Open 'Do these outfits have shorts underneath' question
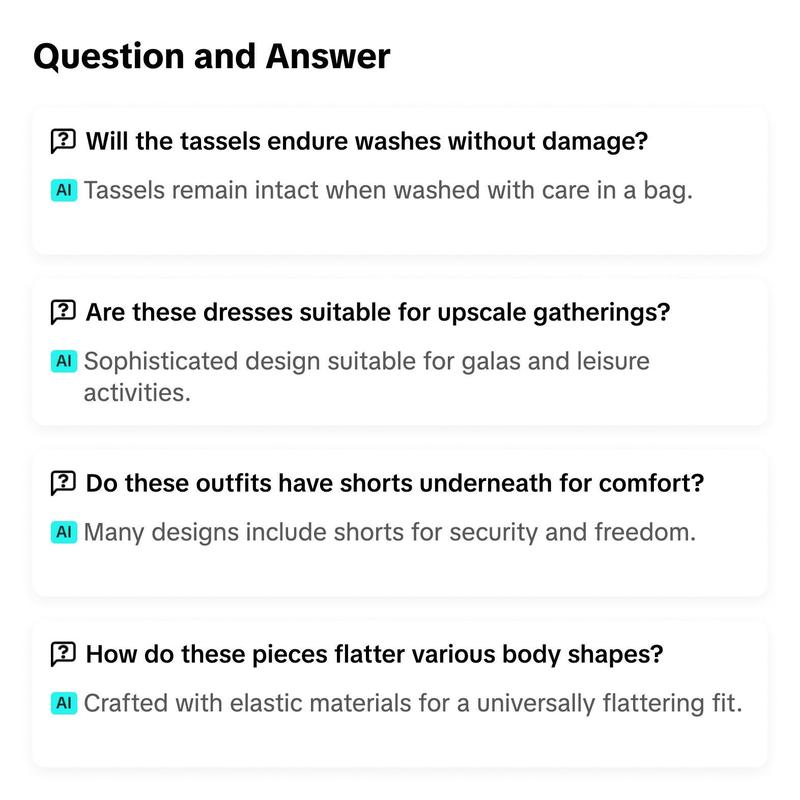Image resolution: width=800 pixels, height=800 pixels. 394,483
